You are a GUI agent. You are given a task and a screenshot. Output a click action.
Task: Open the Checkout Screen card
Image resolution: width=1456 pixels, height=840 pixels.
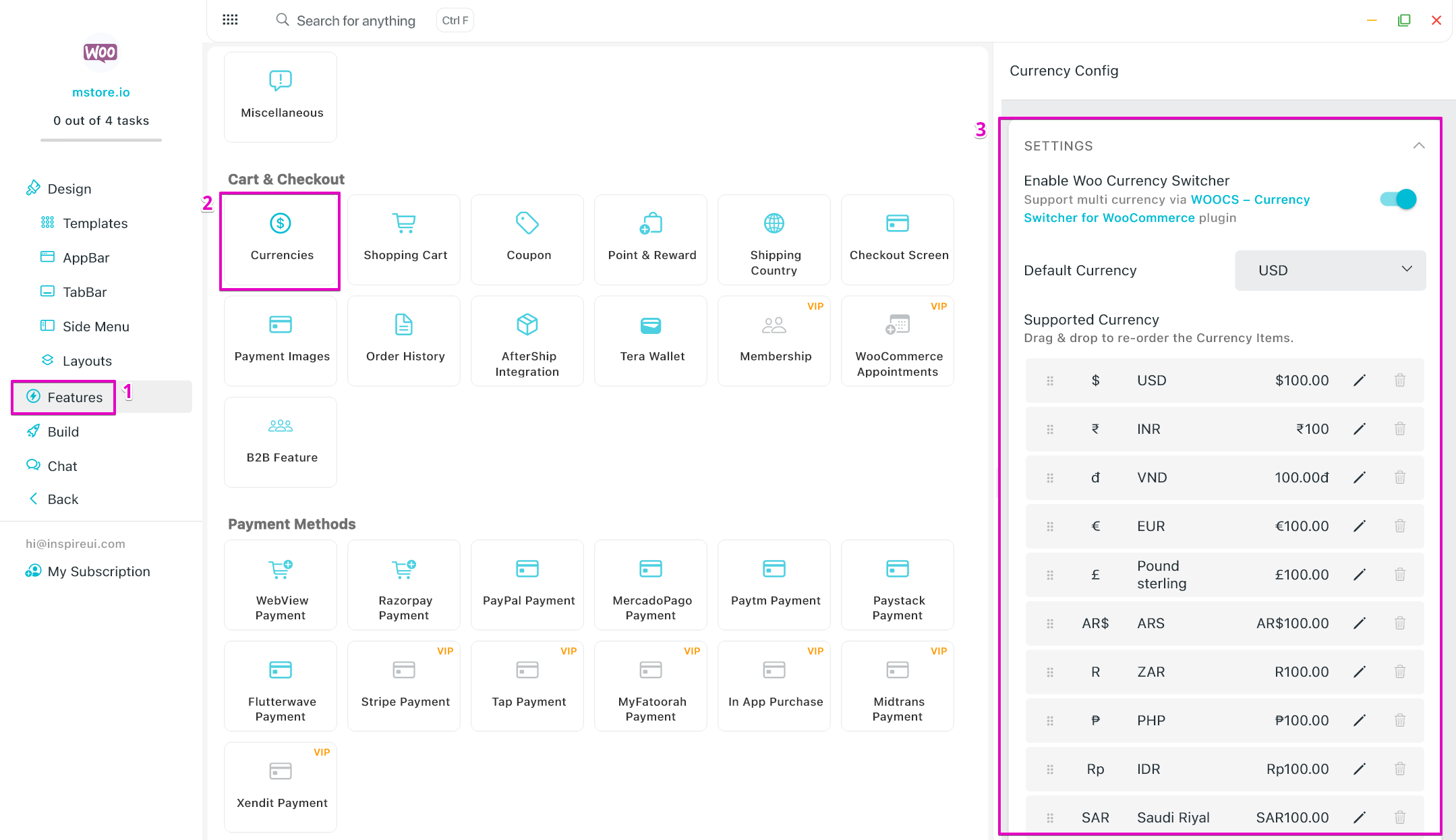coord(898,240)
